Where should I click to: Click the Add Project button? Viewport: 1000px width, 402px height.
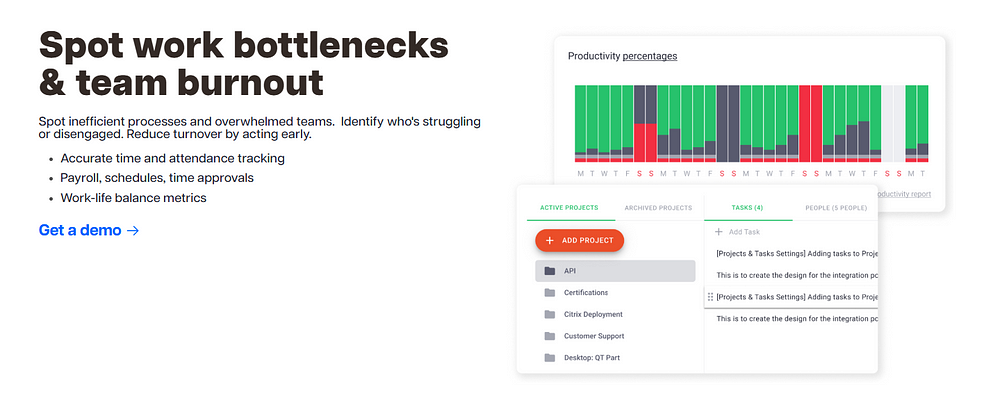click(x=579, y=241)
